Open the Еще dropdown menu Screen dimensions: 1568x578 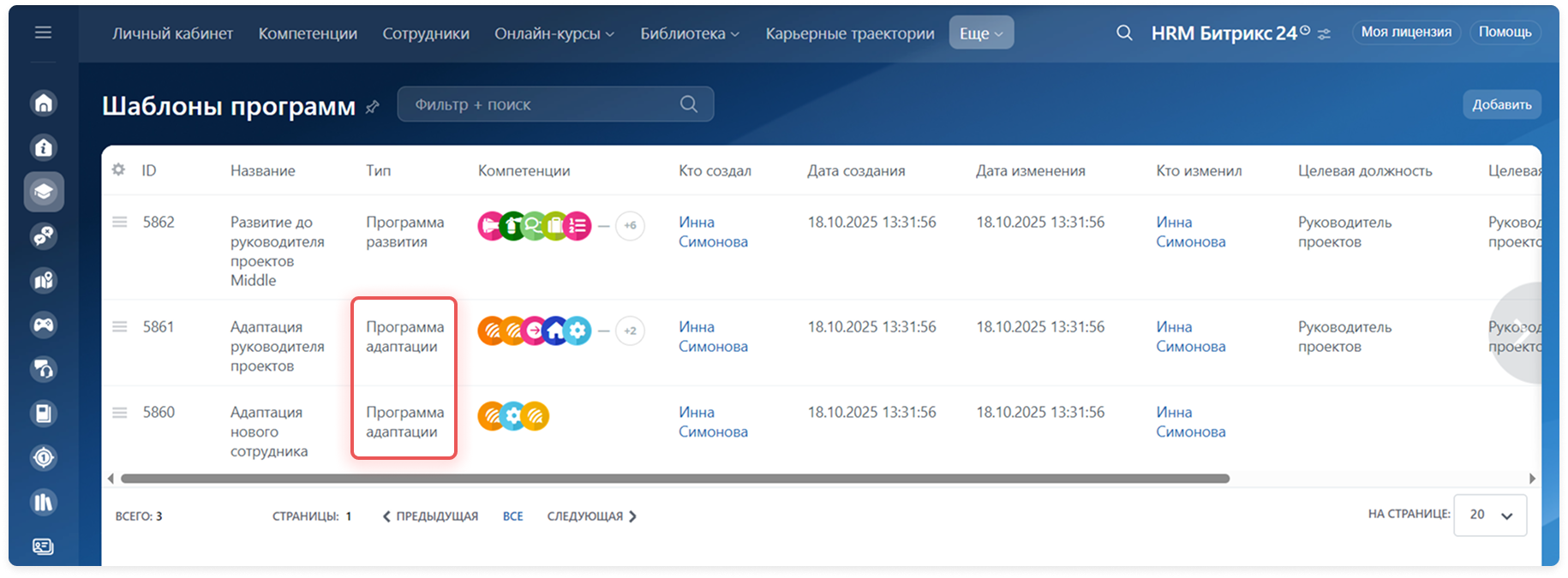tap(981, 33)
